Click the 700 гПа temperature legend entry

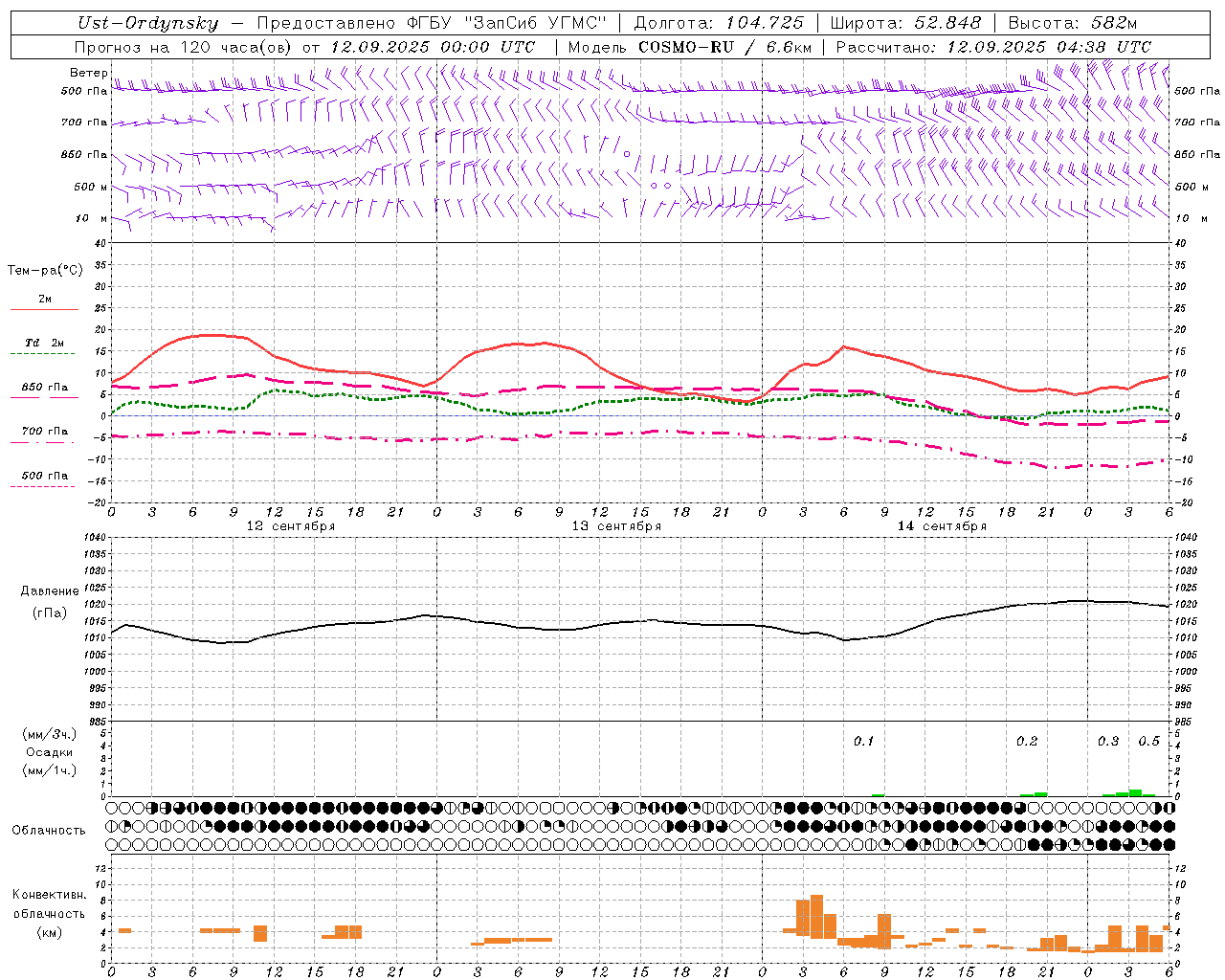tap(45, 431)
